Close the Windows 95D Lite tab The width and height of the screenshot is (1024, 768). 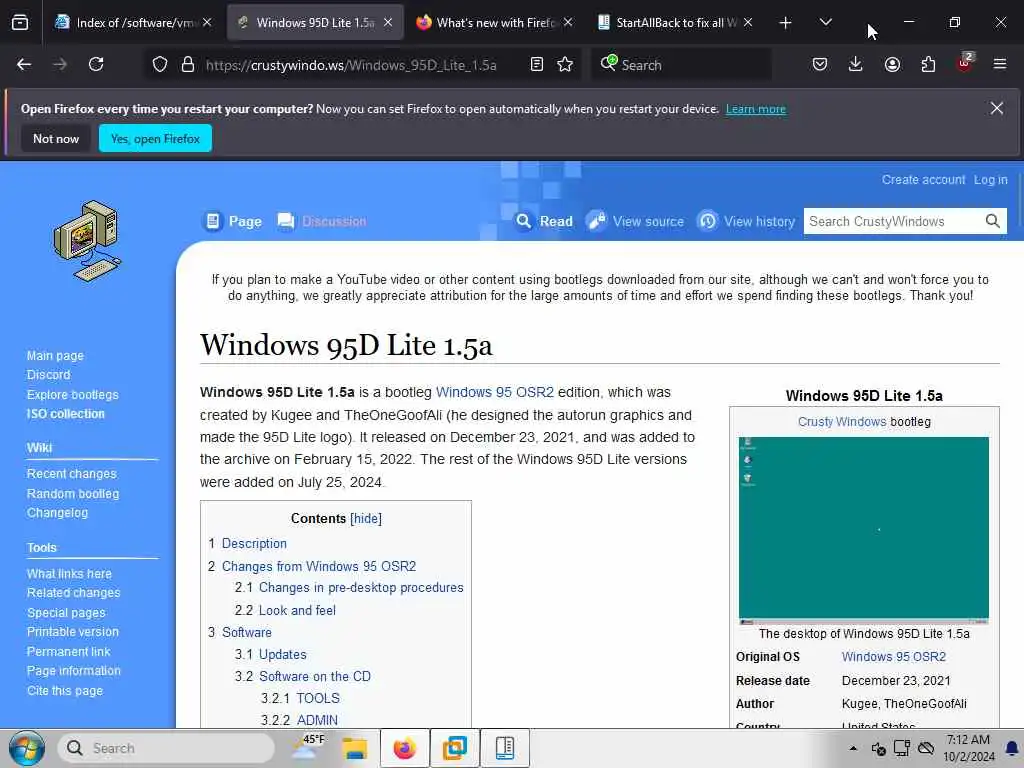click(388, 23)
